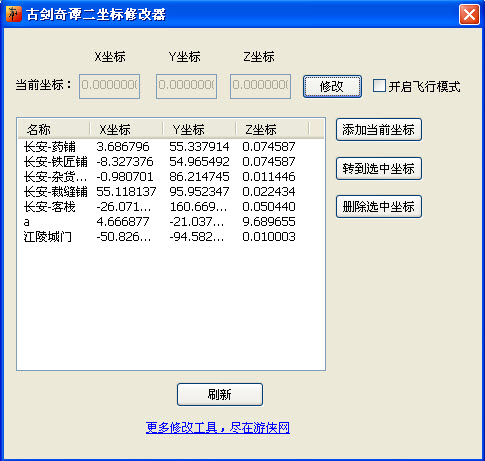This screenshot has width=485, height=461.
Task: Click X value -50.826…
Action: coord(123,237)
